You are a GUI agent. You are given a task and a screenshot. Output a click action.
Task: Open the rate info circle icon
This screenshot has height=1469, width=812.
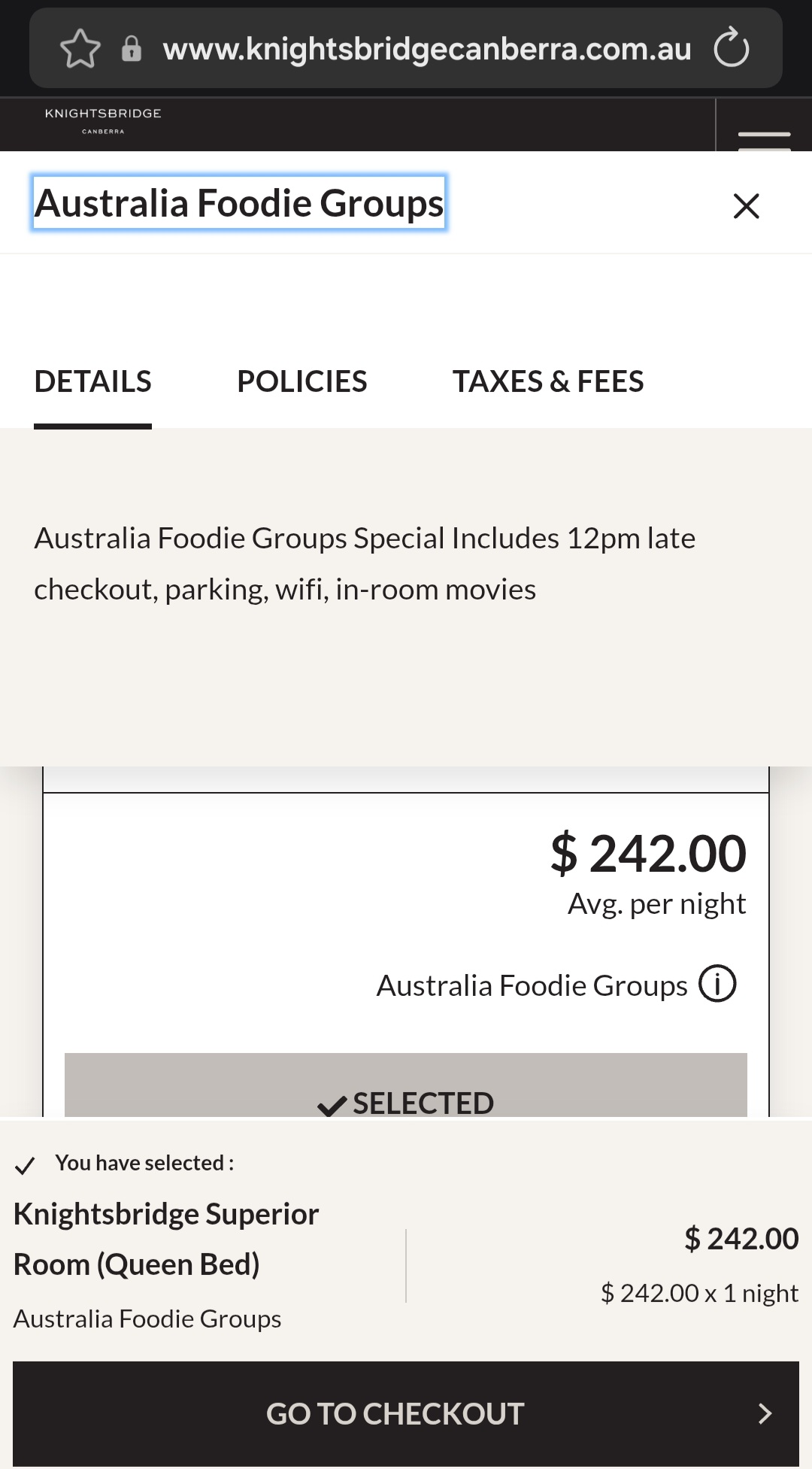(x=717, y=984)
